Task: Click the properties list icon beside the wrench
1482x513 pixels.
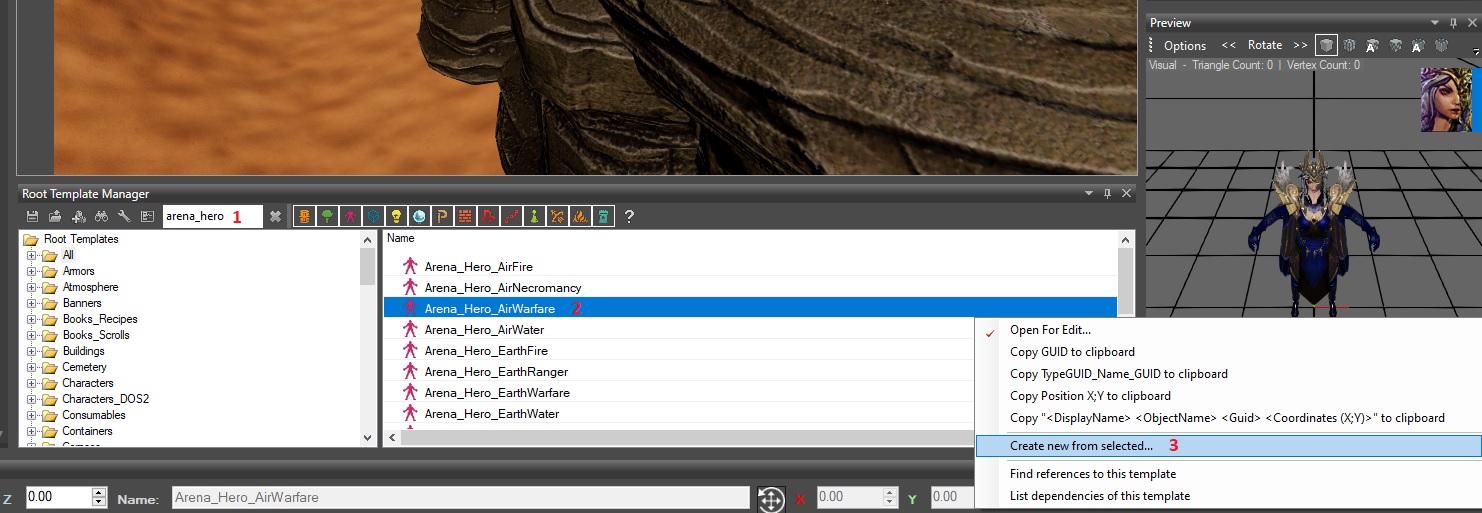Action: click(x=146, y=216)
